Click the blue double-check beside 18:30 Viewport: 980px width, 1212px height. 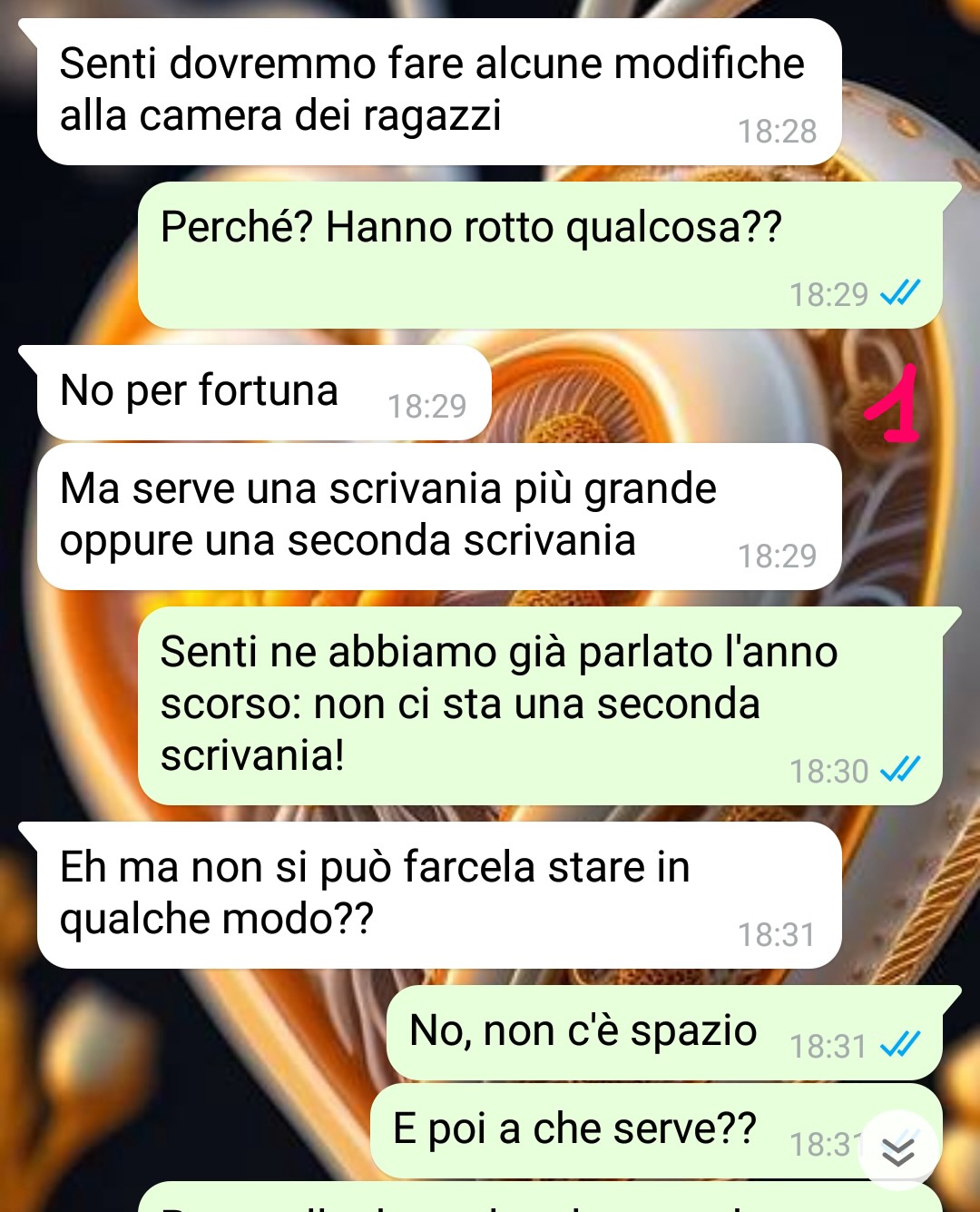pyautogui.click(x=900, y=769)
